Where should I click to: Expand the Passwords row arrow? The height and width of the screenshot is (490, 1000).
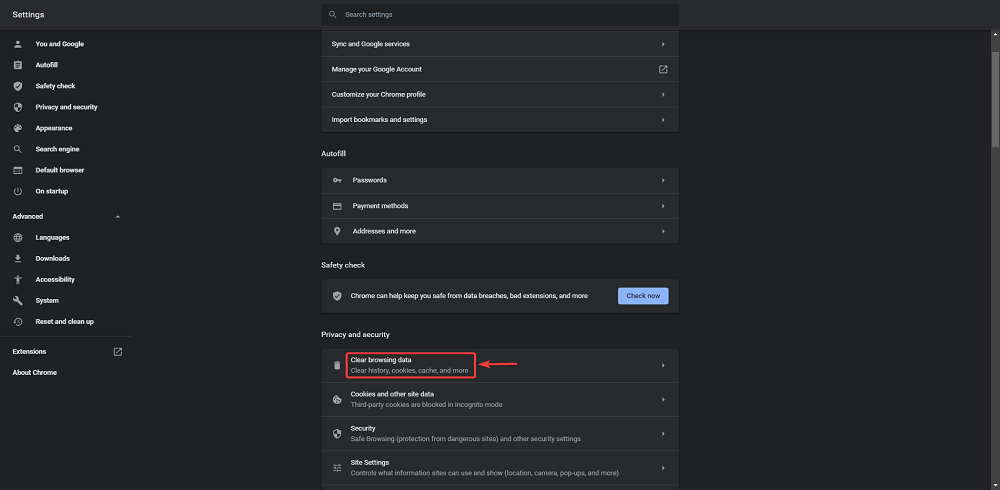[x=663, y=180]
